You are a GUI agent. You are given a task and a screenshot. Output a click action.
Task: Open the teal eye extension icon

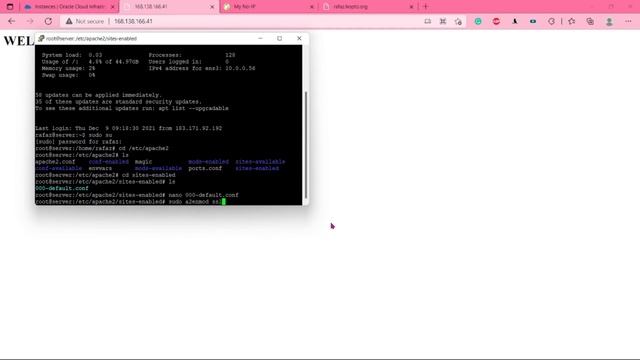coord(533,21)
